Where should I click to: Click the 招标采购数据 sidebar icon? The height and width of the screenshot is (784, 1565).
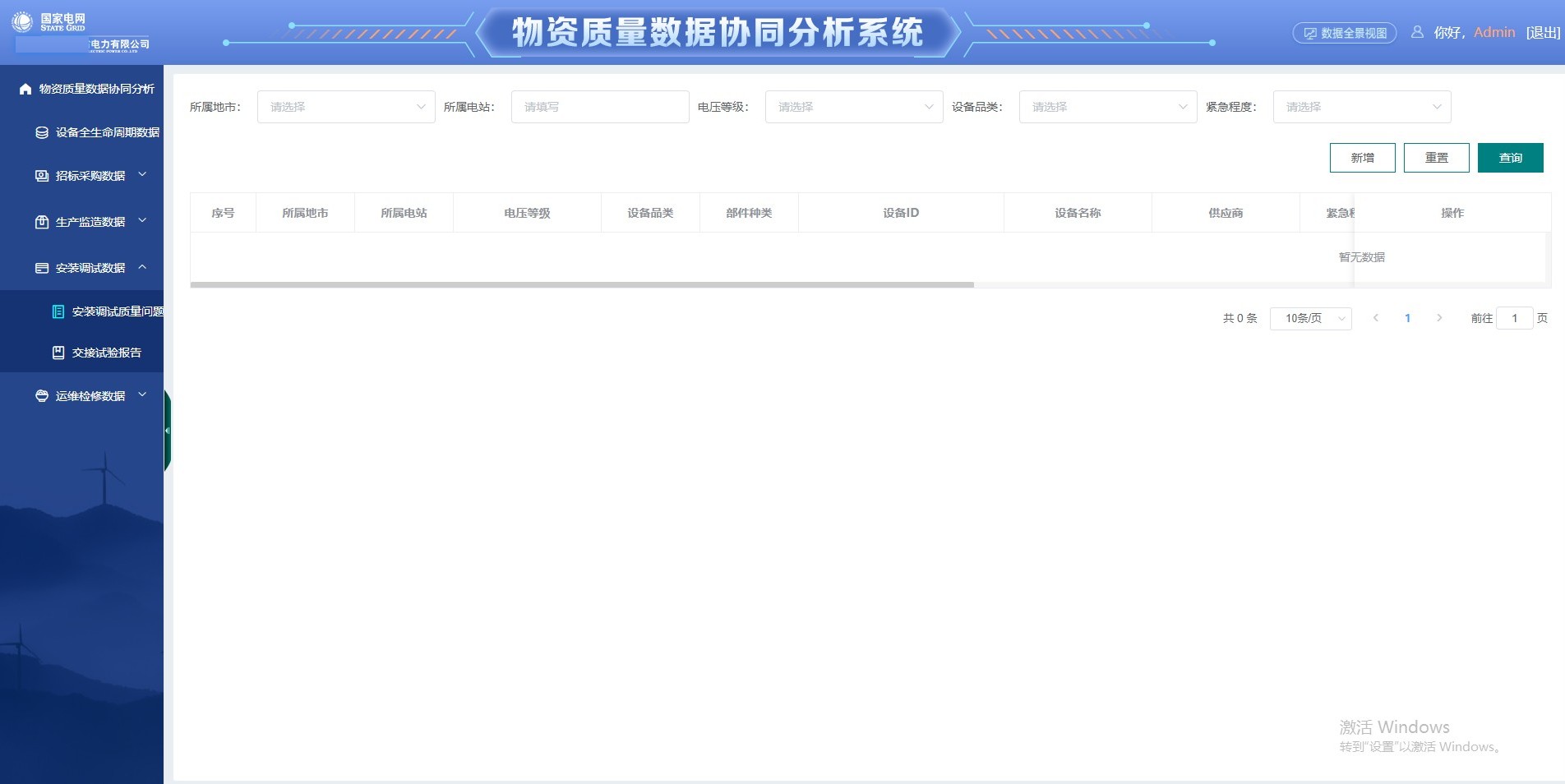coord(40,176)
